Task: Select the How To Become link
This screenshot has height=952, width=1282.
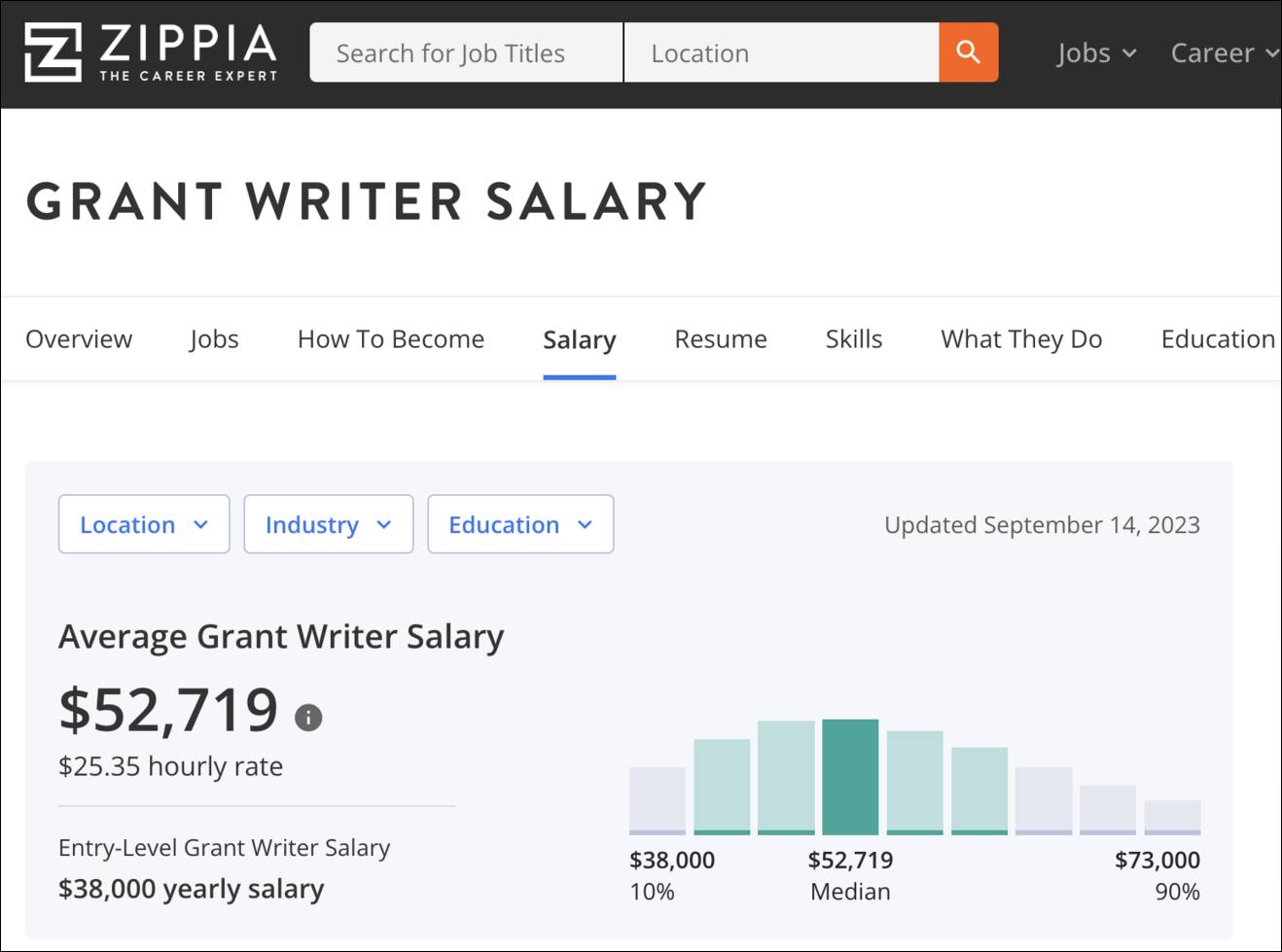Action: tap(390, 338)
